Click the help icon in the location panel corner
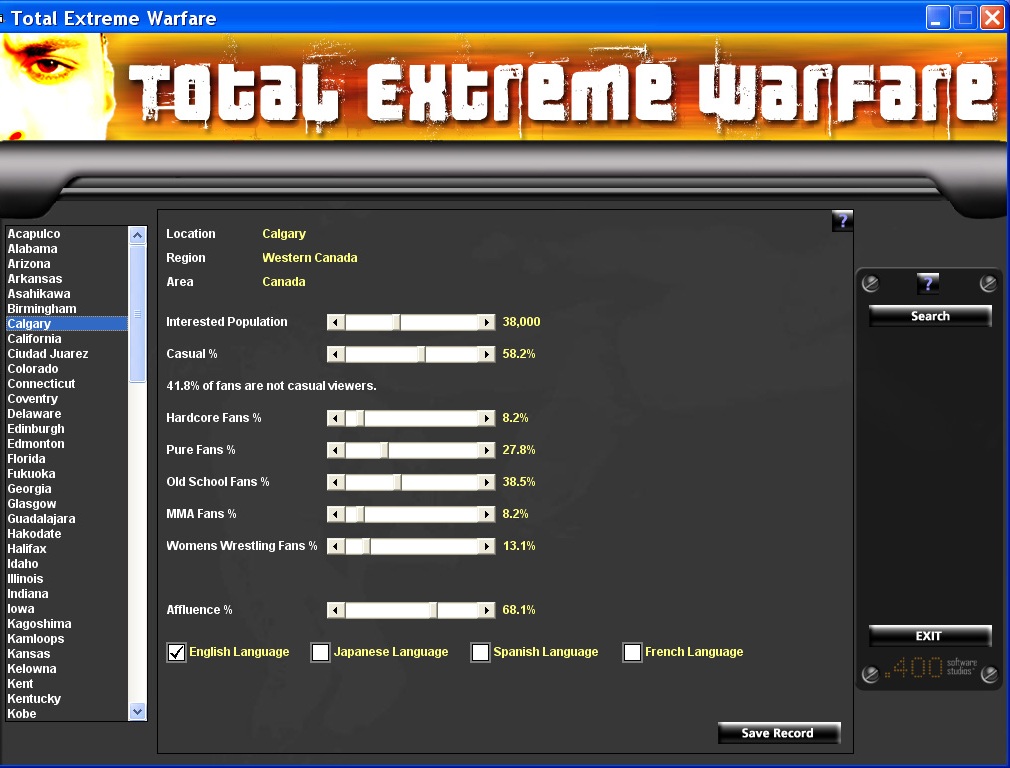 [x=842, y=221]
